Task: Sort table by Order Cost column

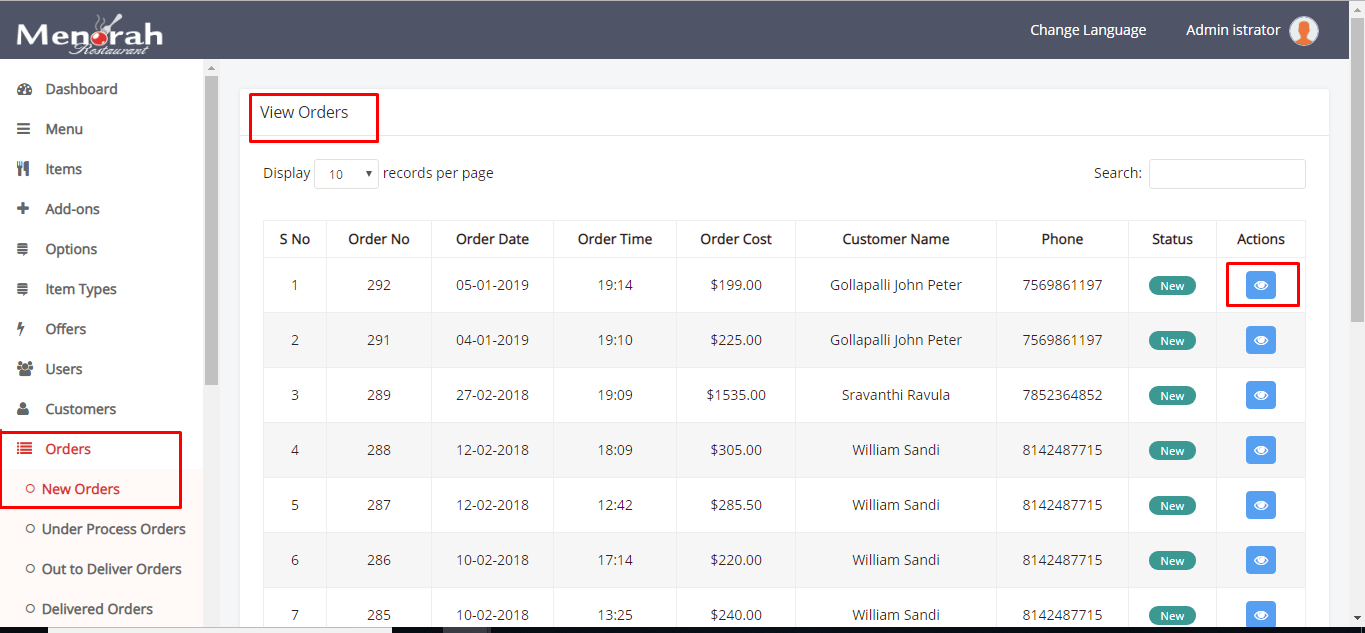Action: (x=735, y=239)
